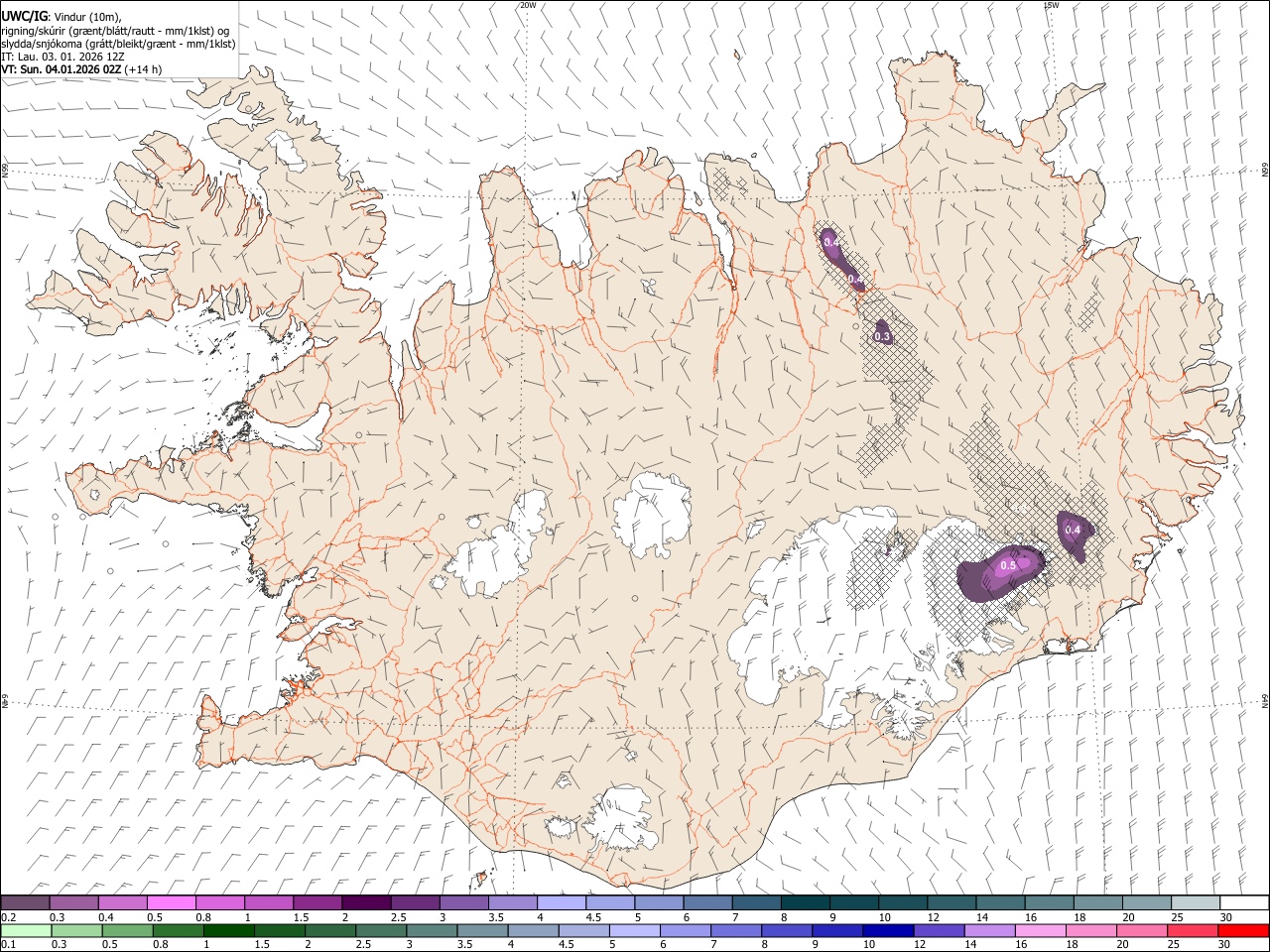Choose the dark teal 8 snow swatch
Image resolution: width=1270 pixels, height=952 pixels.
[806, 902]
